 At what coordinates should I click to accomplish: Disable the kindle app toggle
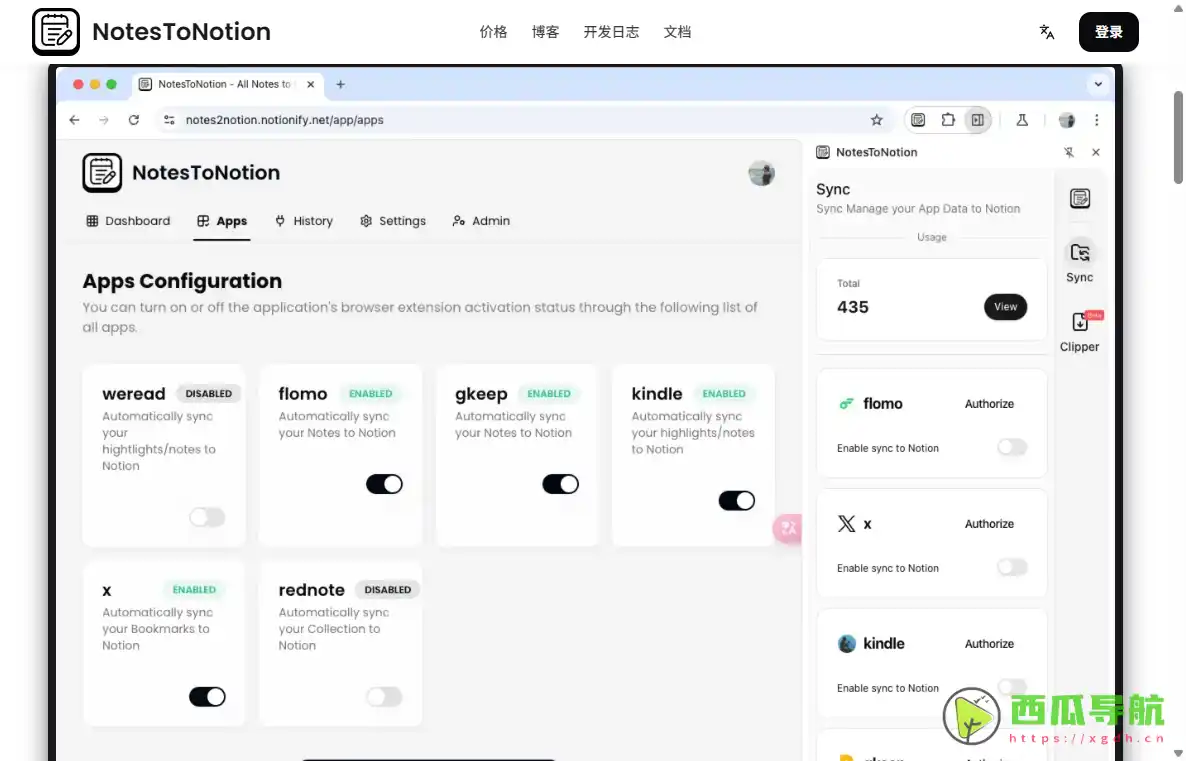737,500
